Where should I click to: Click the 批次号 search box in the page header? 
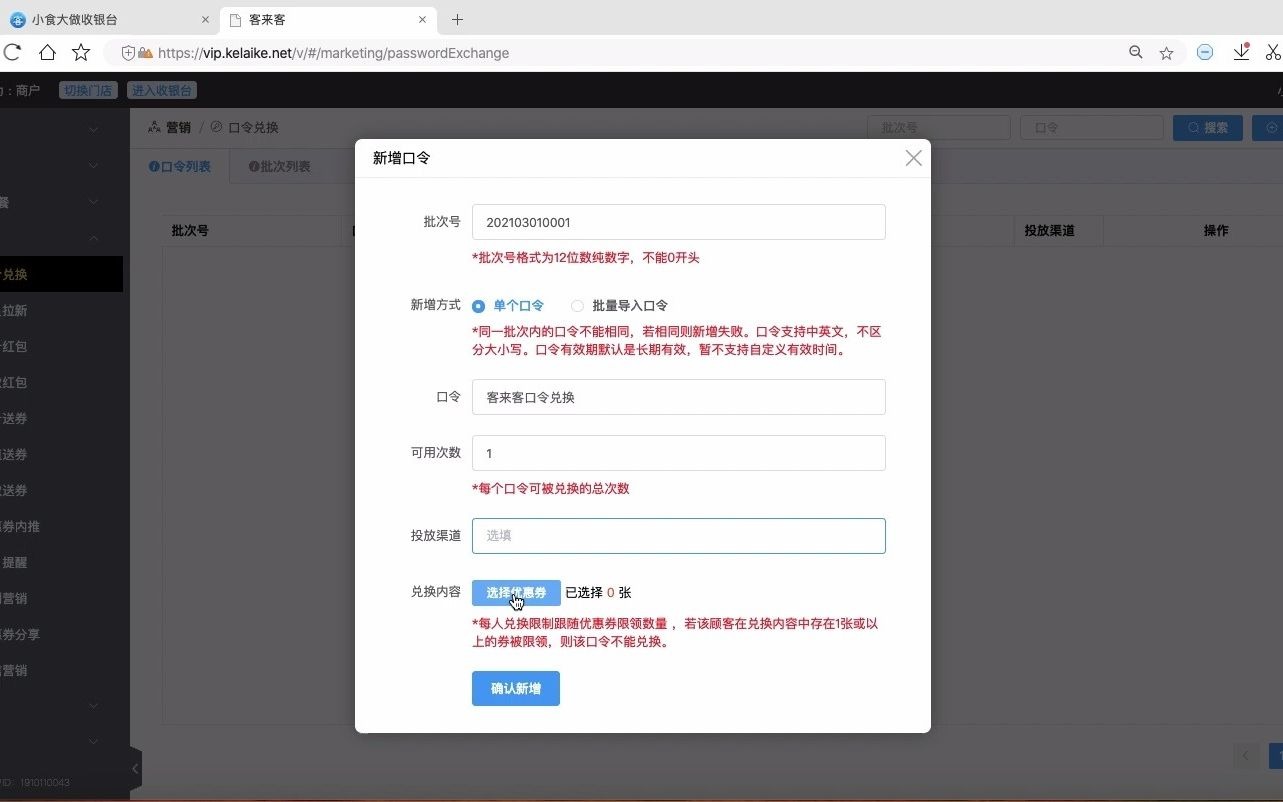coord(939,128)
